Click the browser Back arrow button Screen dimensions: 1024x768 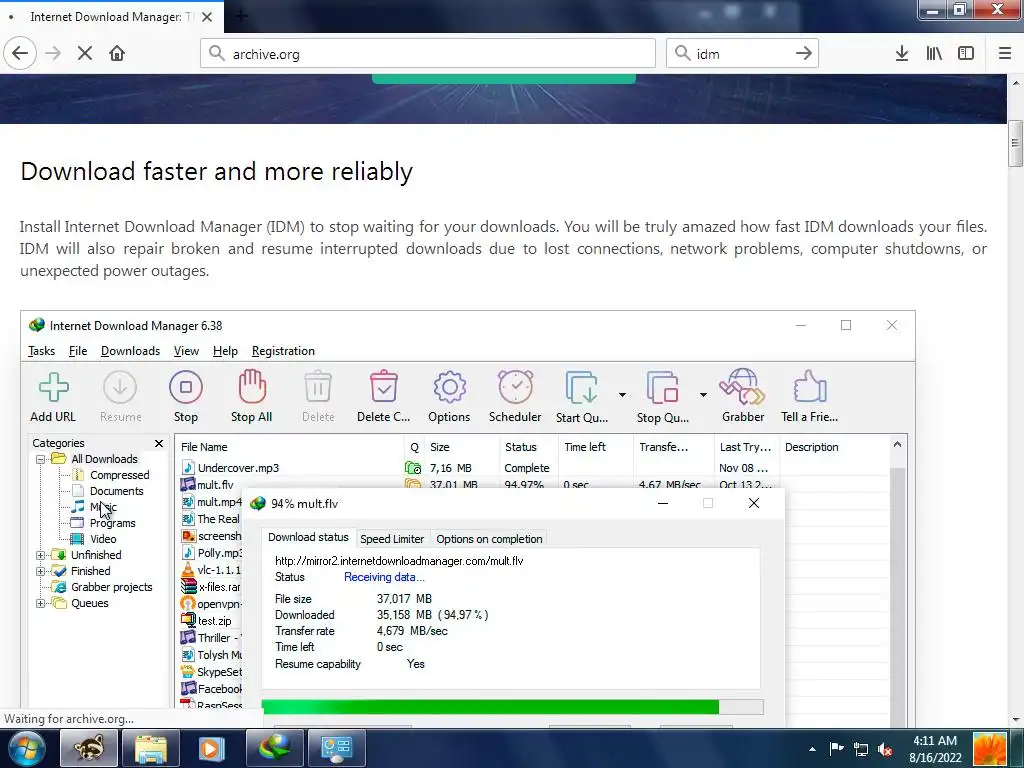tap(20, 54)
